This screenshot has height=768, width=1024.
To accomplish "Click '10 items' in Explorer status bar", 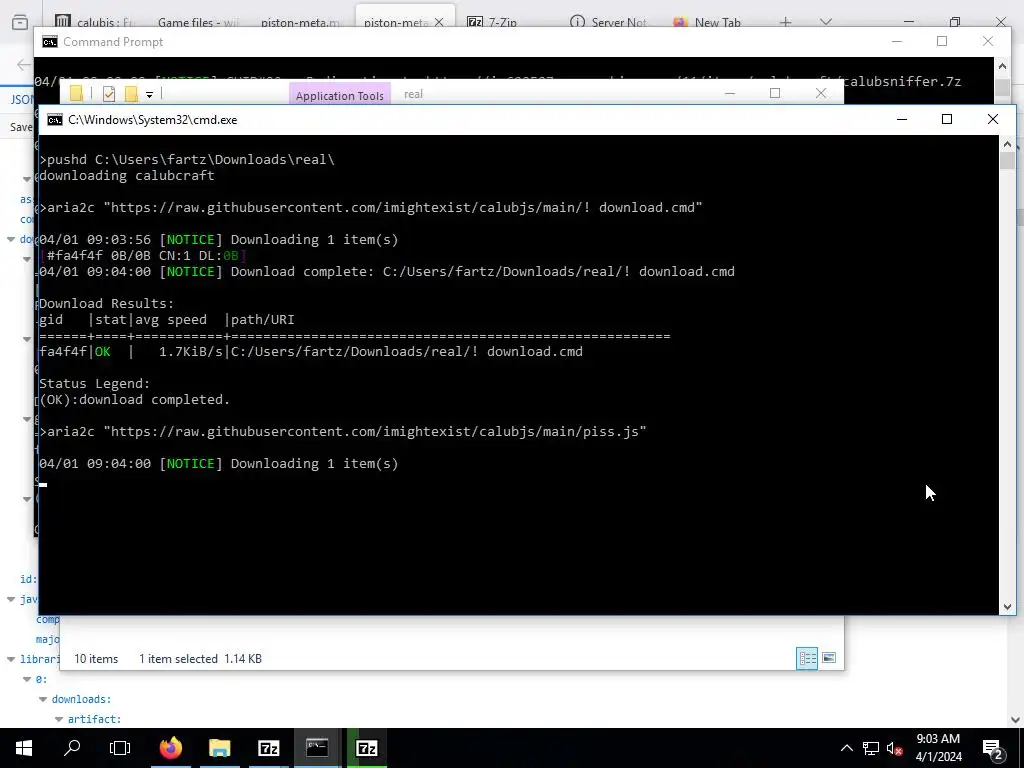I will point(96,659).
